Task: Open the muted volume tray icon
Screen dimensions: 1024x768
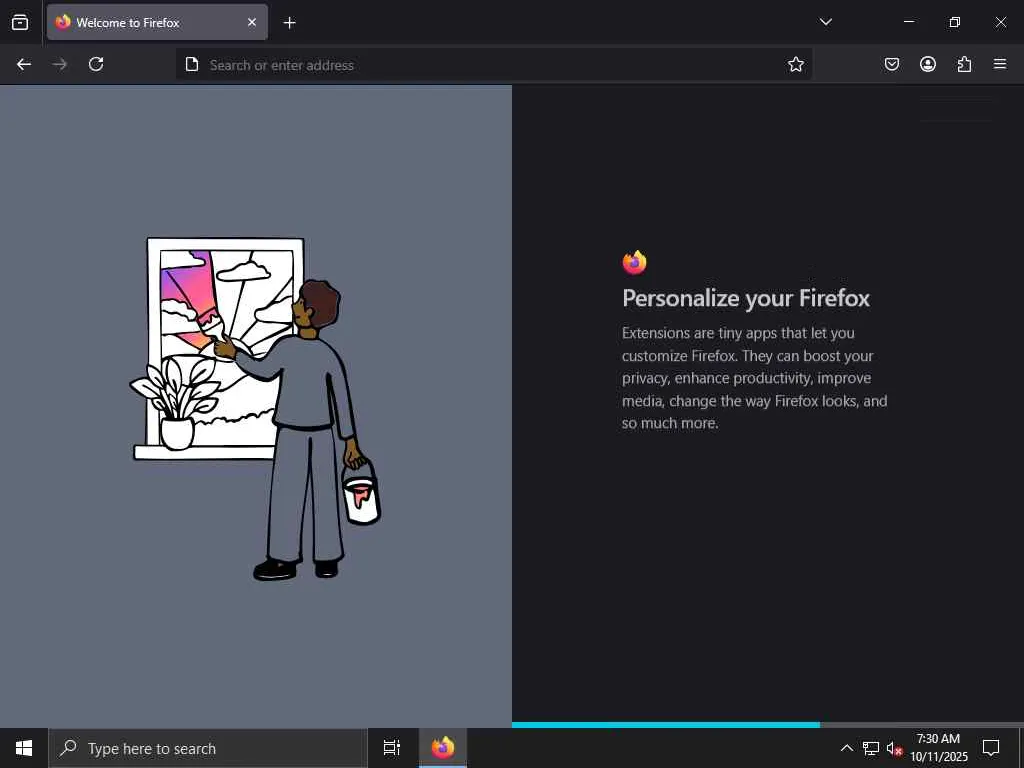Action: click(894, 748)
